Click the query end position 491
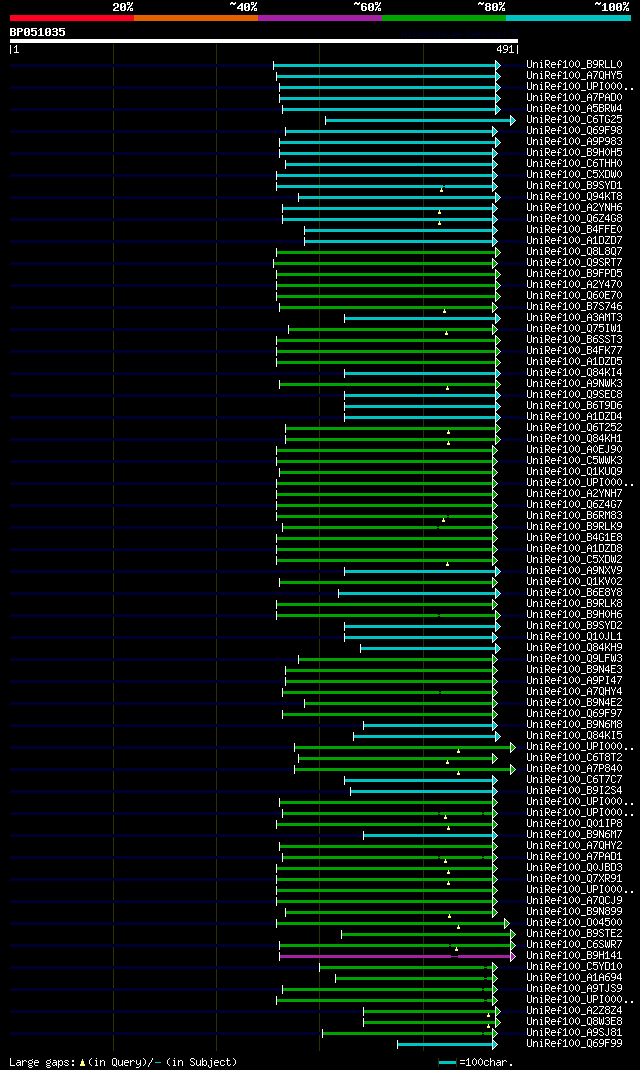 click(x=505, y=49)
